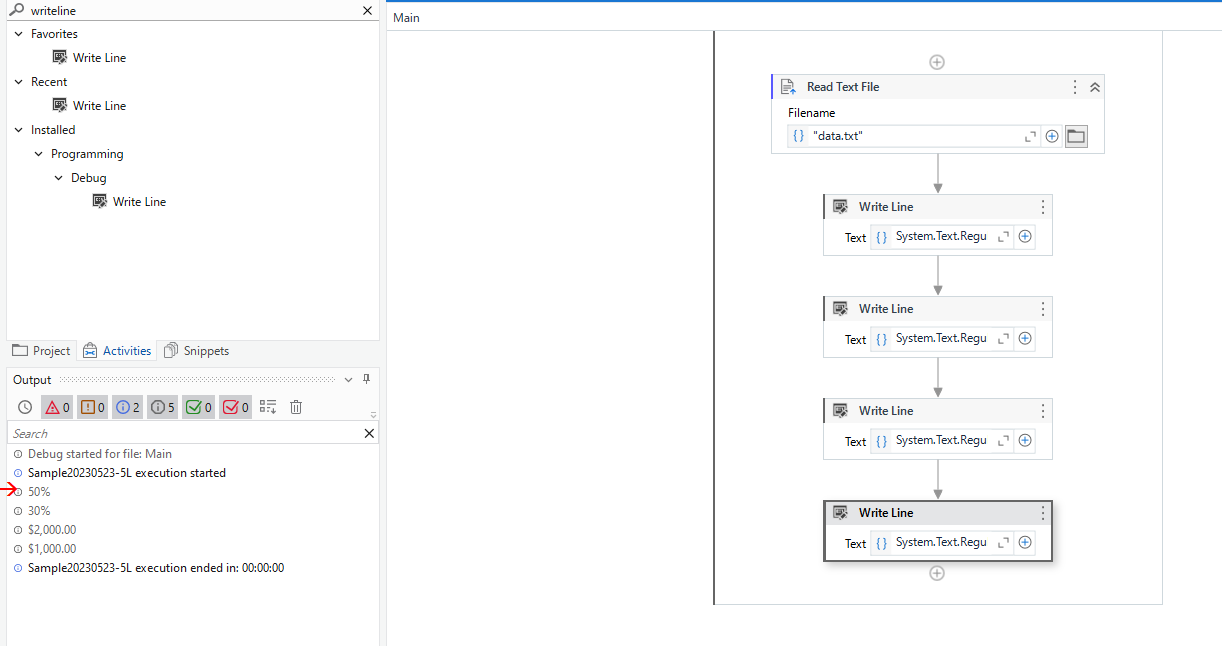Toggle the Information messages filter showing 2
The height and width of the screenshot is (646, 1222).
click(x=127, y=407)
